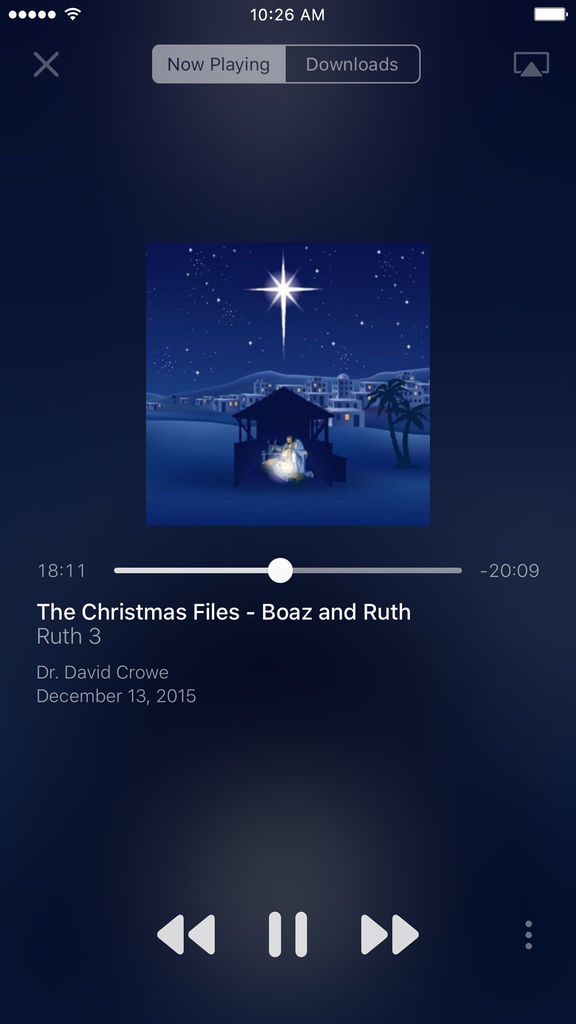Tap the elapsed time 18:11 label
This screenshot has width=576, height=1024.
[61, 571]
